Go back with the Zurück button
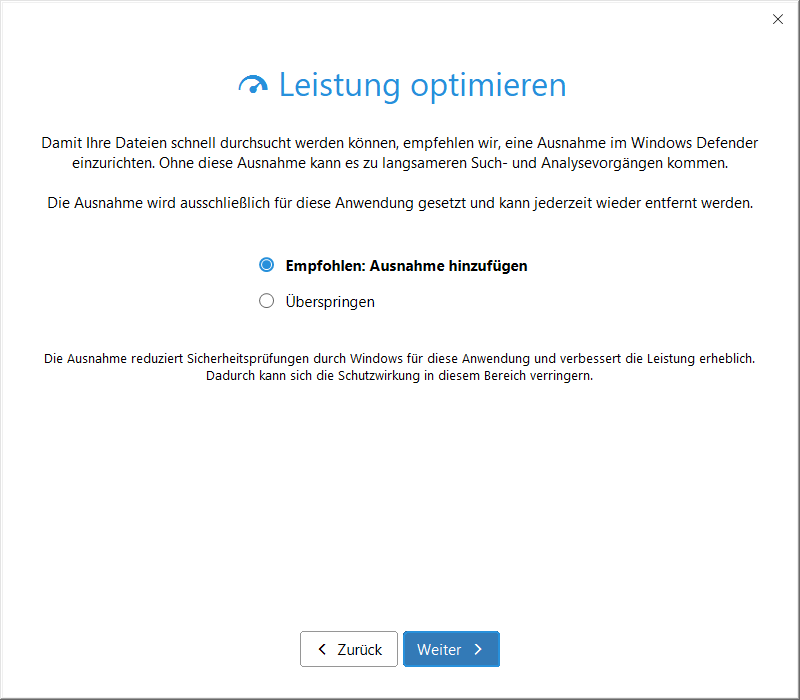Viewport: 800px width, 700px height. click(349, 649)
